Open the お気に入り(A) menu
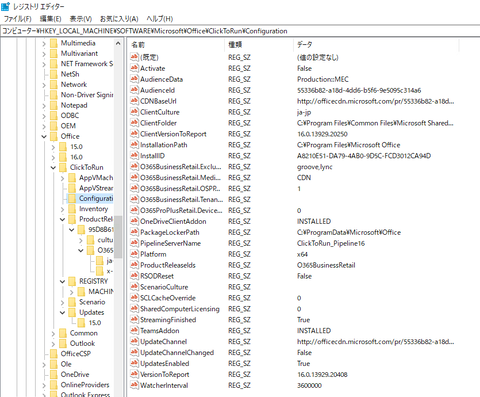 [119, 19]
